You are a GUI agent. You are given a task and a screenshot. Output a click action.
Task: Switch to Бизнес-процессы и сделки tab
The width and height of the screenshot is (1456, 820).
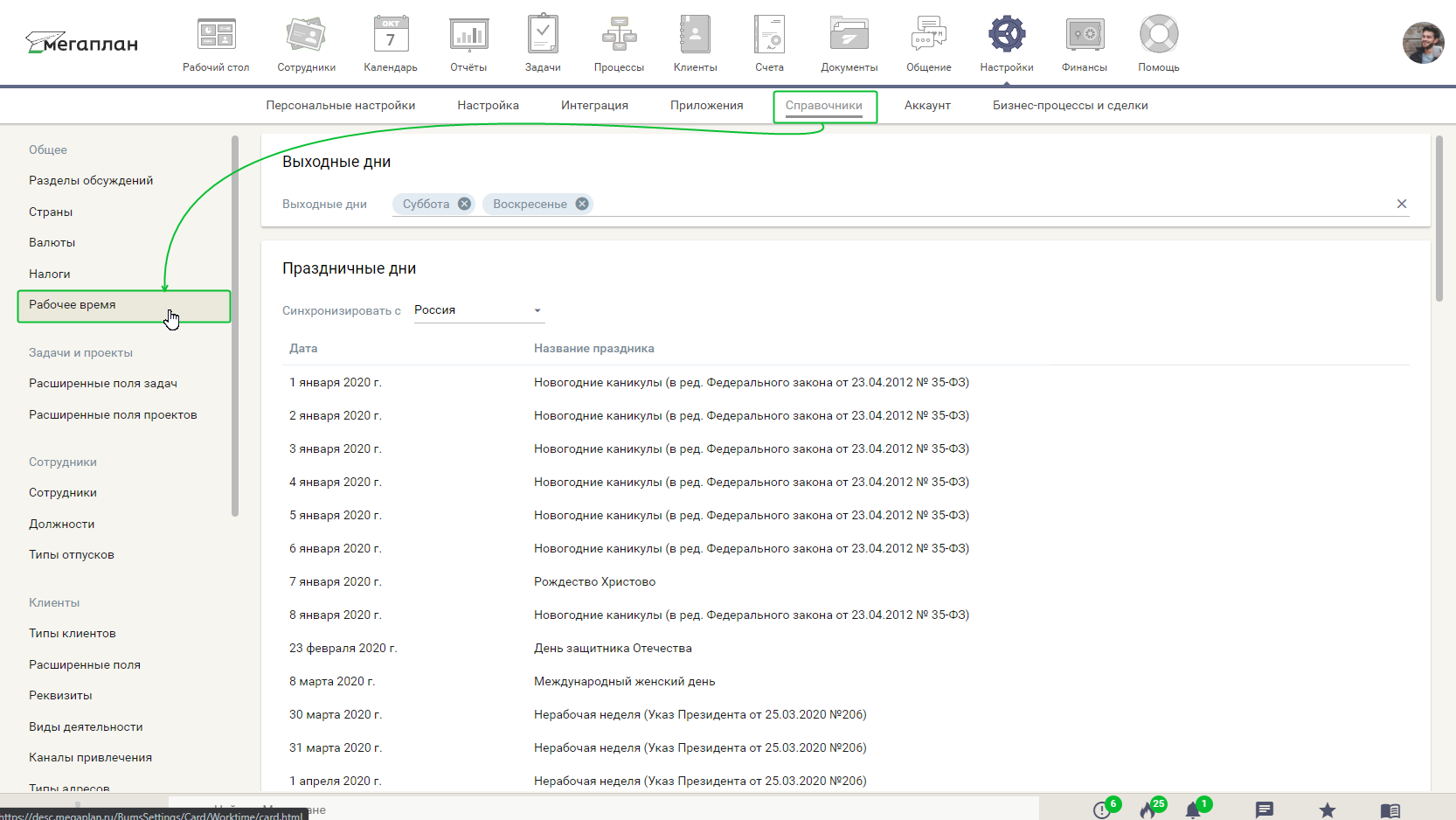[x=1071, y=106]
